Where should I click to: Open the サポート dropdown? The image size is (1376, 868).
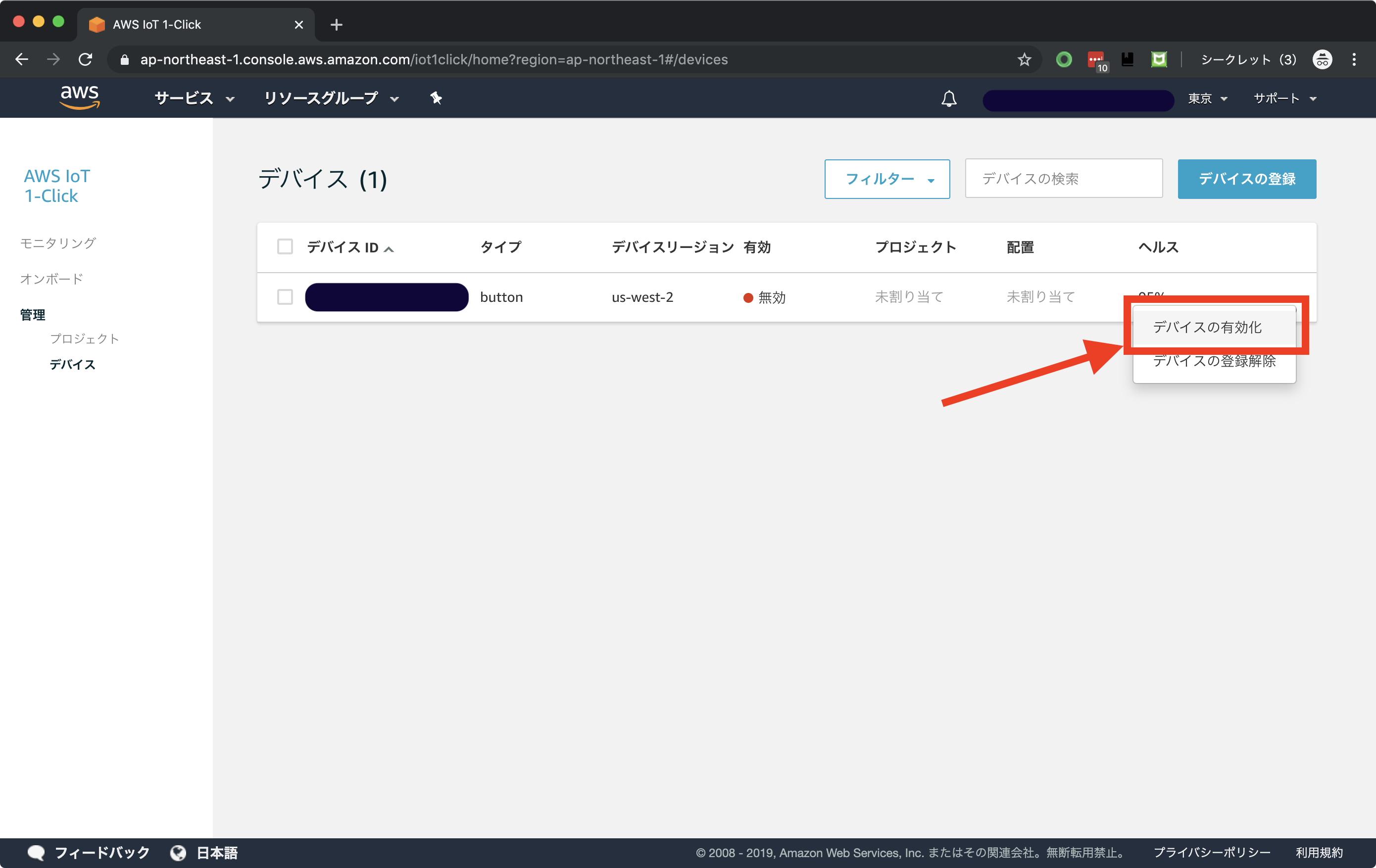(x=1284, y=98)
